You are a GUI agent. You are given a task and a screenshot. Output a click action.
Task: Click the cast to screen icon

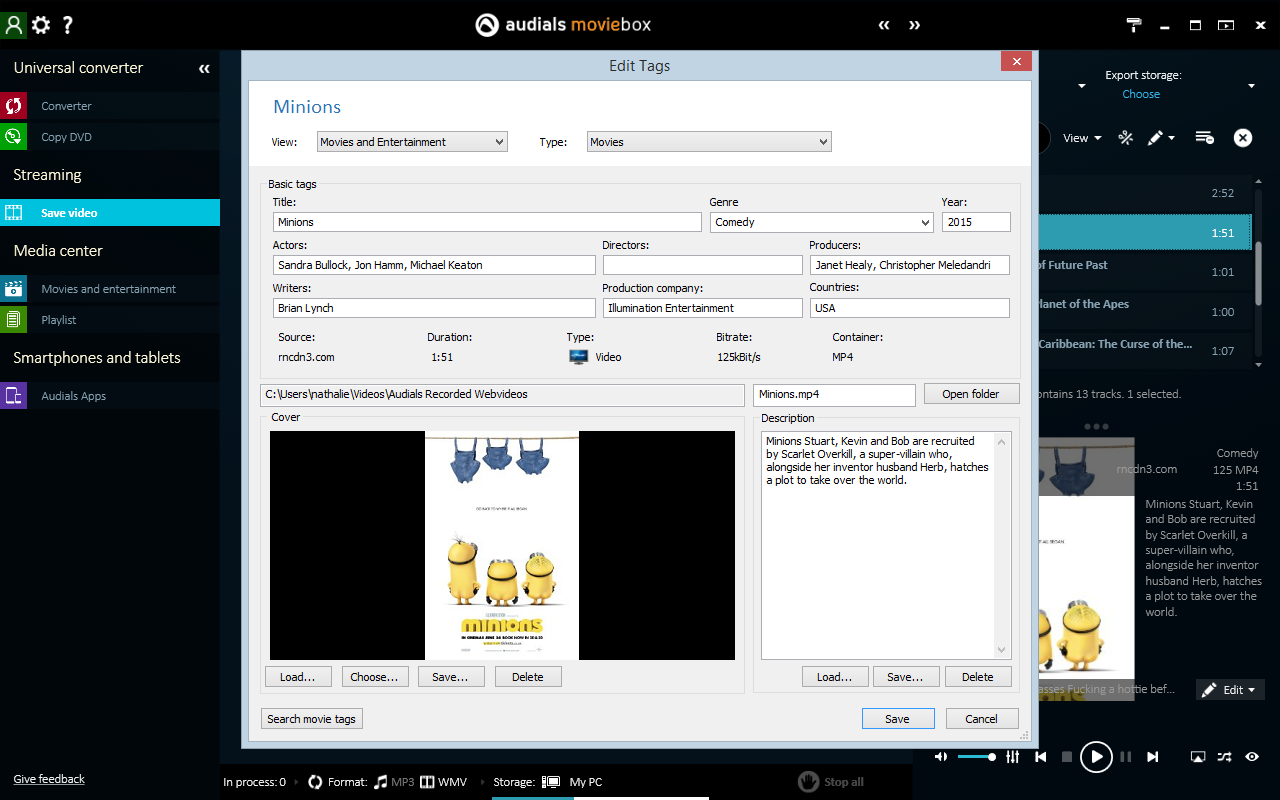[x=1198, y=757]
